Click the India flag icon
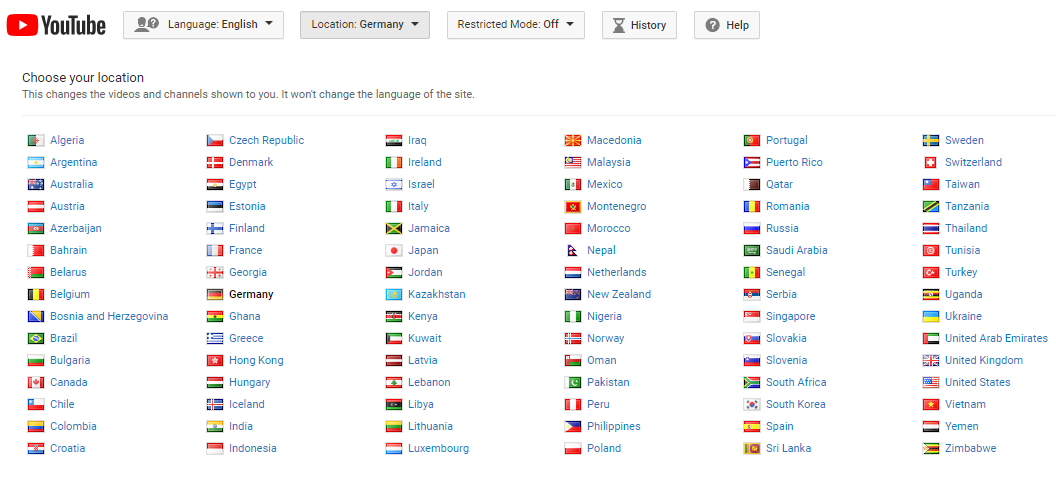The image size is (1056, 485). 215,426
